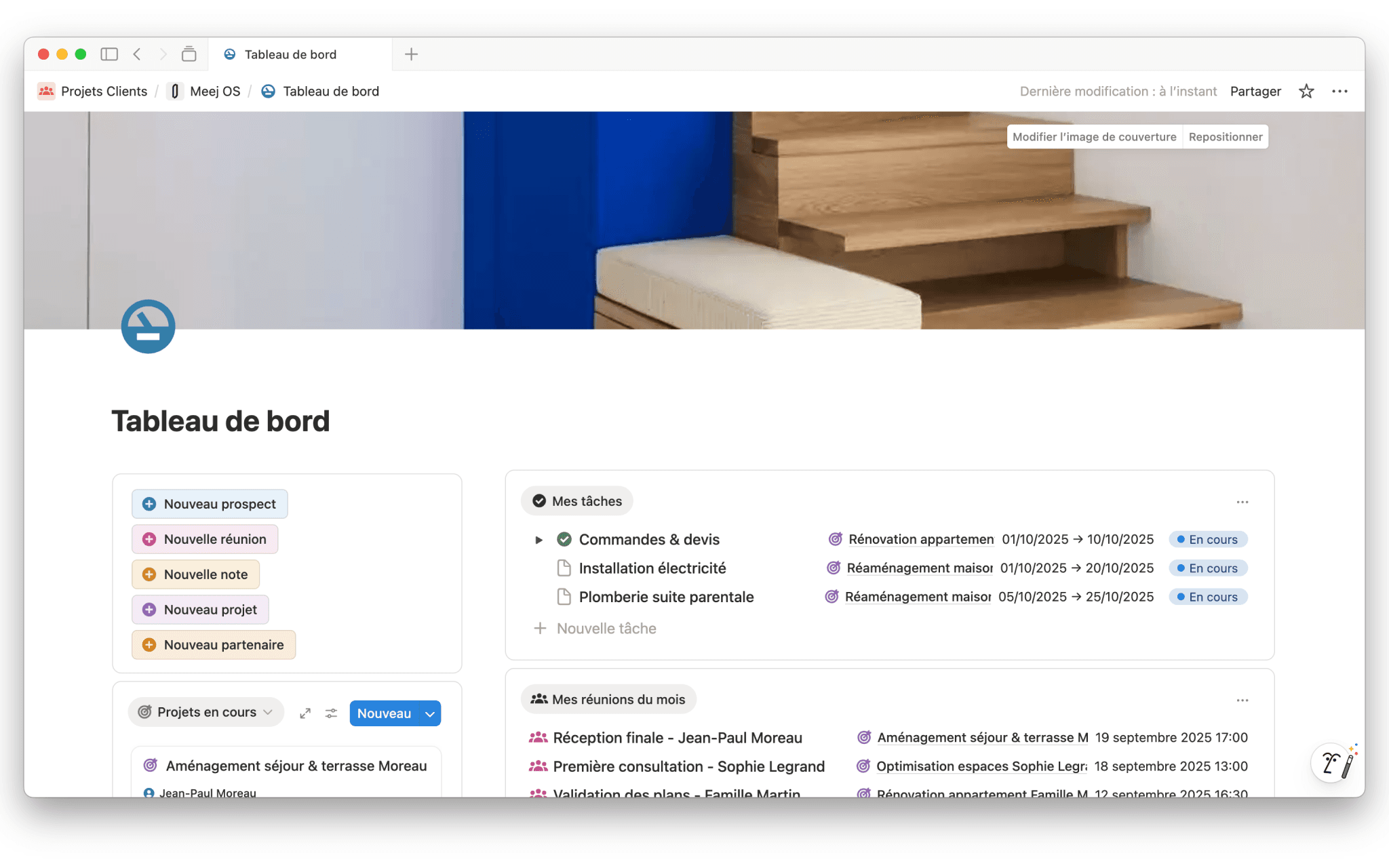Click the Partager button
The width and height of the screenshot is (1389, 868).
(1255, 91)
